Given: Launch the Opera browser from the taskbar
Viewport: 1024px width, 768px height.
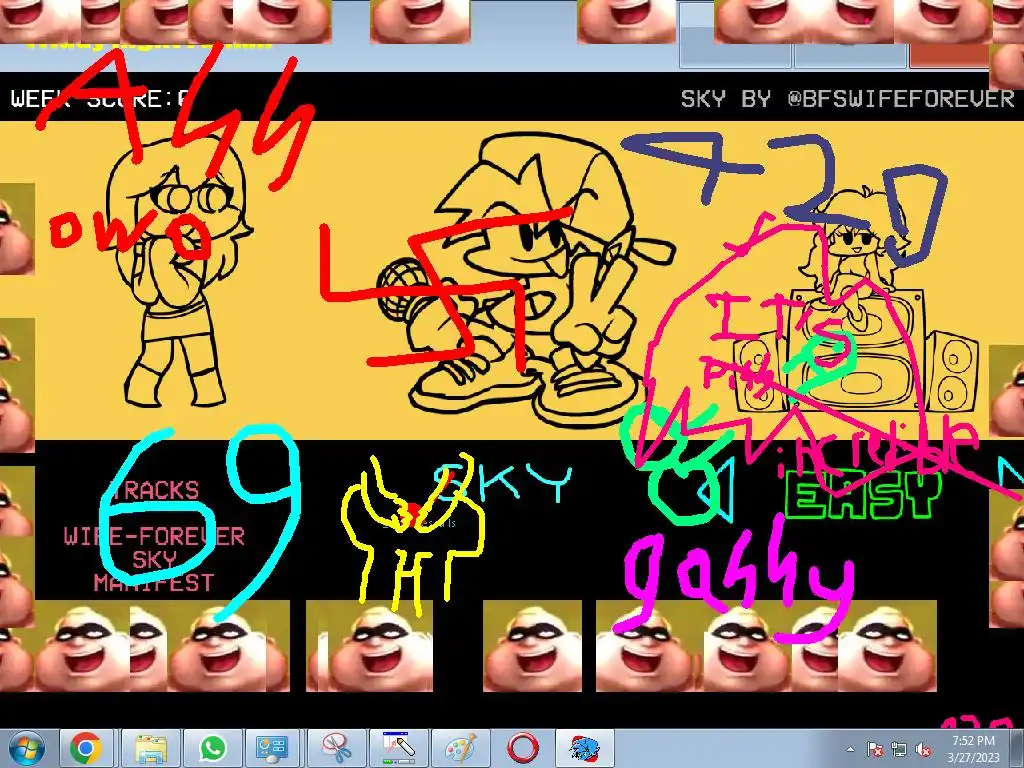Looking at the screenshot, I should tap(522, 748).
